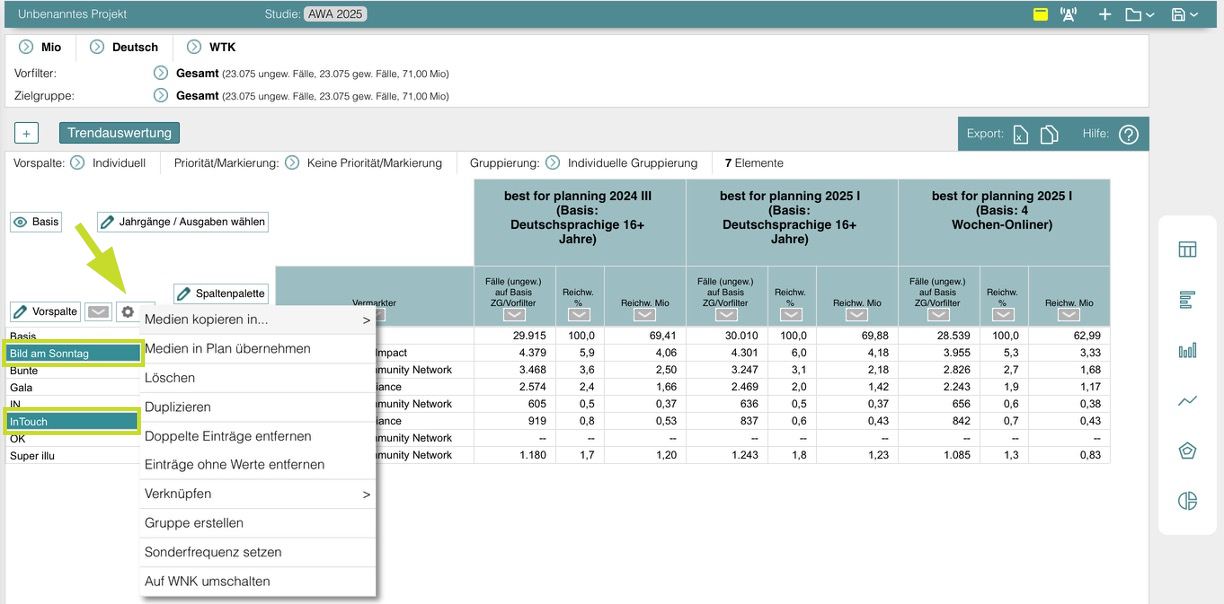The width and height of the screenshot is (1224, 604).
Task: Export the table as Excel file
Action: 1021,135
